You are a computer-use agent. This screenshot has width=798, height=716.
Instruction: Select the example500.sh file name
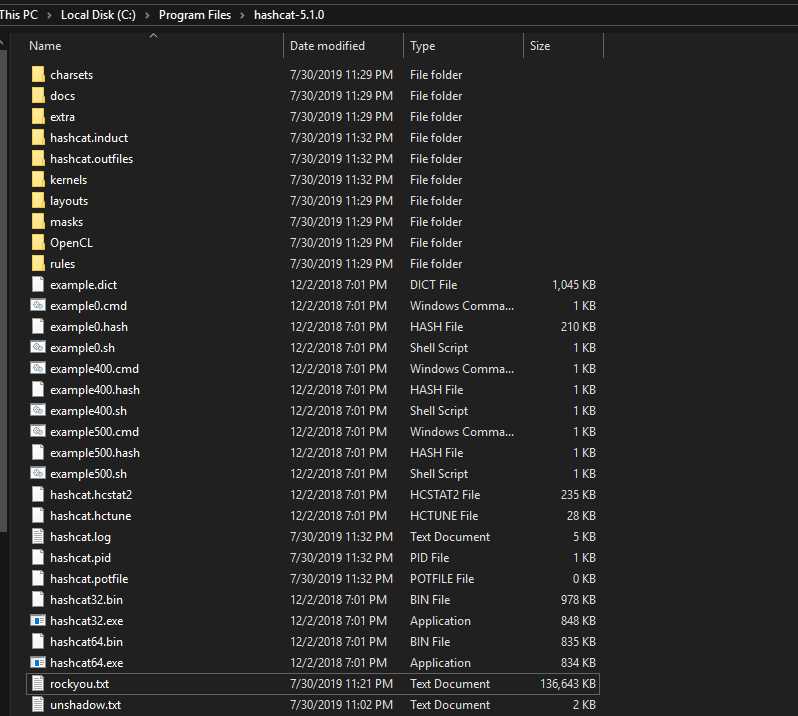(x=89, y=474)
